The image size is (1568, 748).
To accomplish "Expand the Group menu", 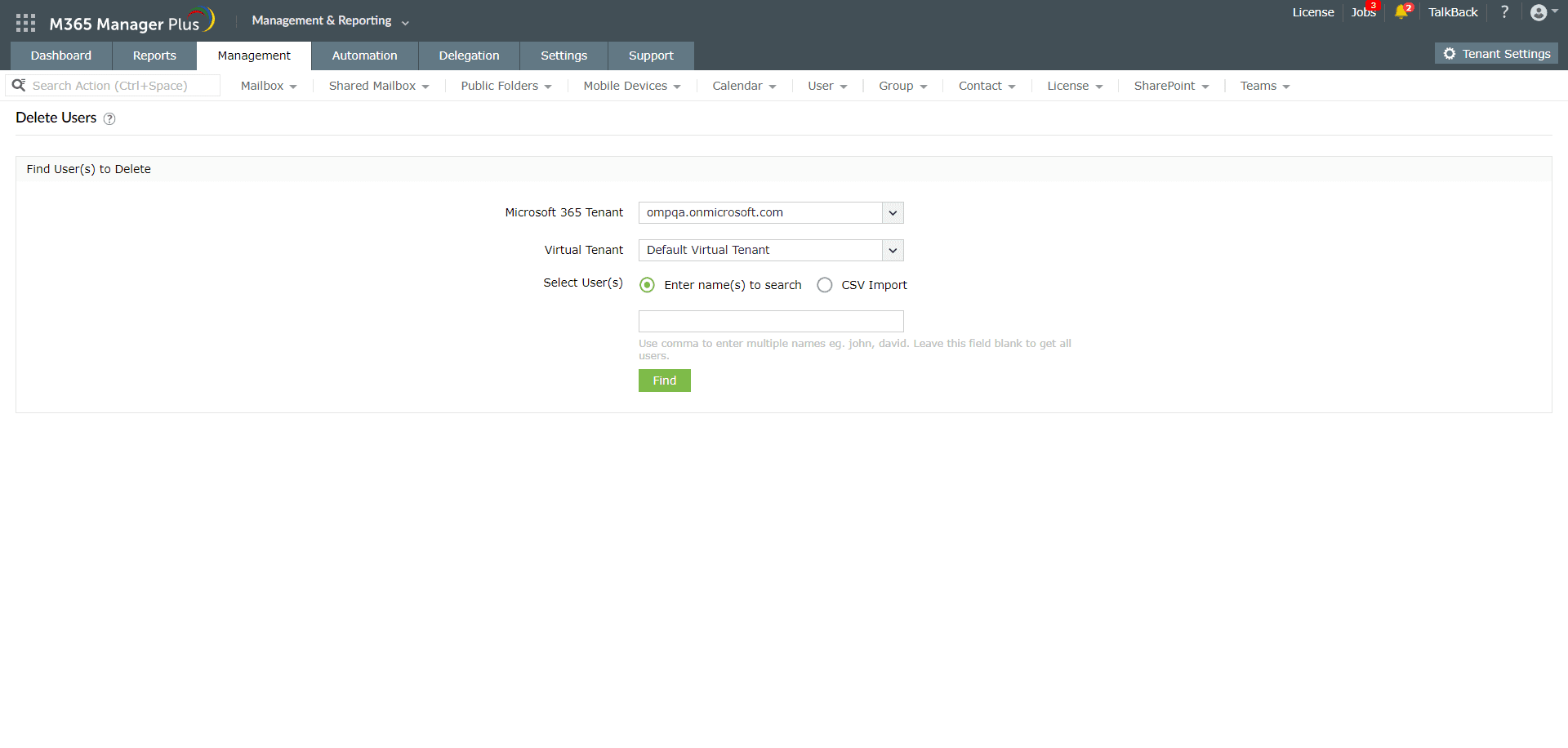I will 903,86.
